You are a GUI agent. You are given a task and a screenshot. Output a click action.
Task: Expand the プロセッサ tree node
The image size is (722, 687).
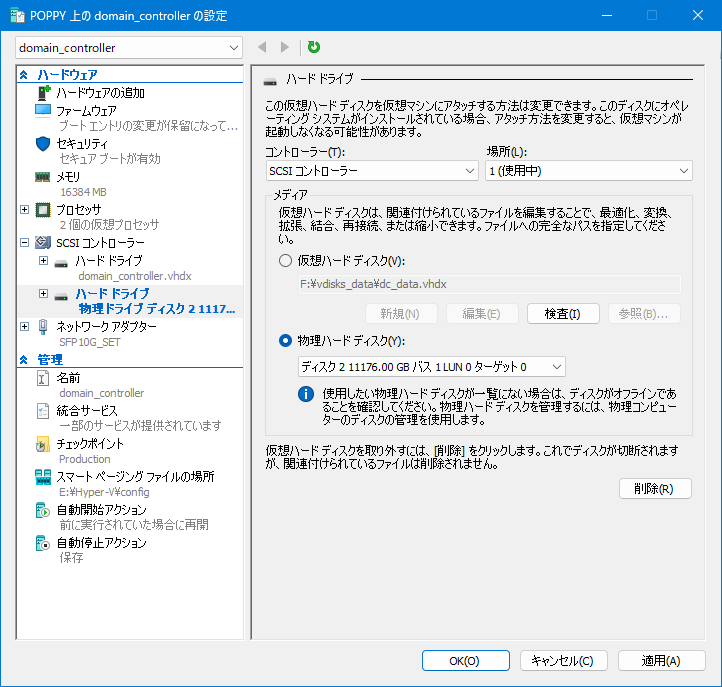click(24, 210)
